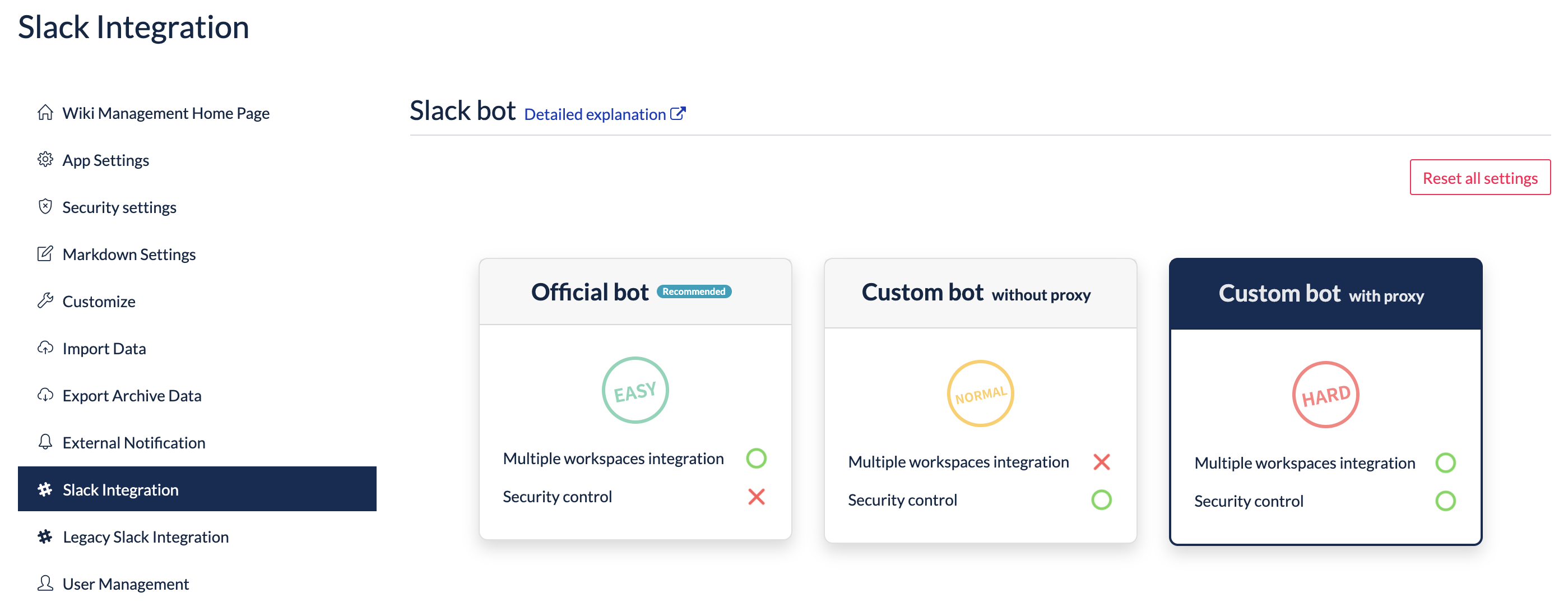Click Security control text on Custom bot without proxy

tap(902, 500)
